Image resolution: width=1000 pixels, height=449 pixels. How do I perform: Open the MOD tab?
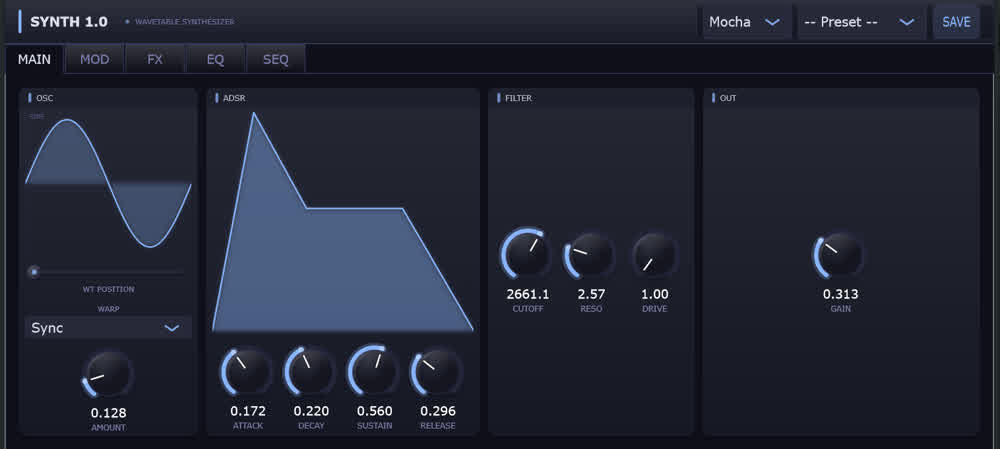pyautogui.click(x=94, y=59)
